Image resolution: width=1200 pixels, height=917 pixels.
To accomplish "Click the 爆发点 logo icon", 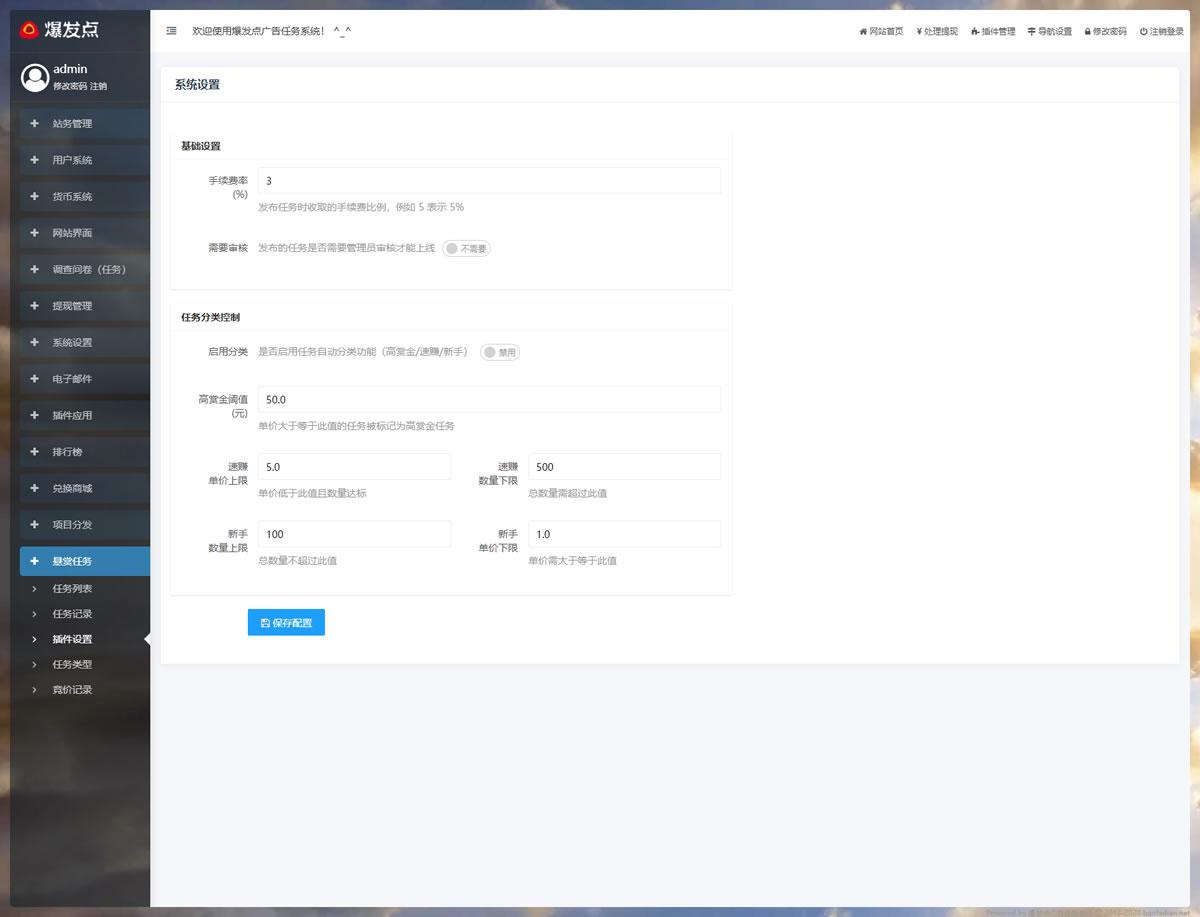I will [x=29, y=30].
